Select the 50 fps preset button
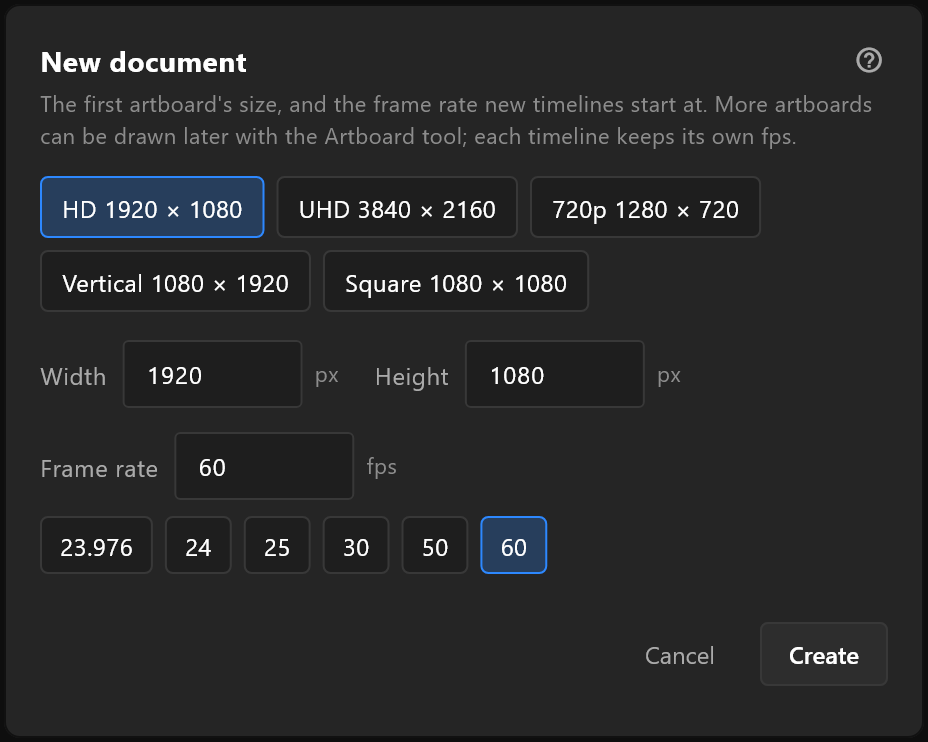The image size is (928, 742). point(435,545)
